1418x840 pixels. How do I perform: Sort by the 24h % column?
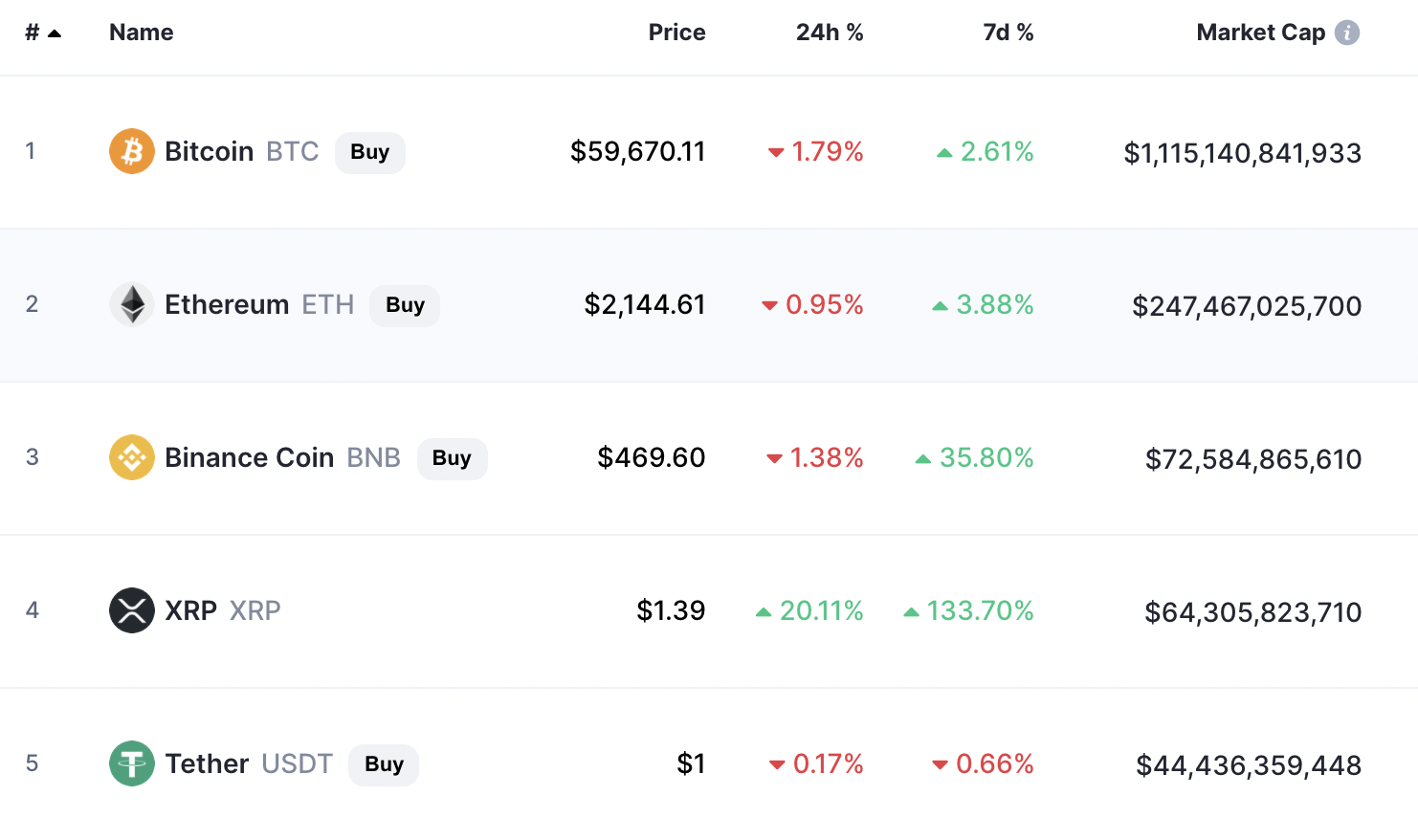tap(830, 33)
